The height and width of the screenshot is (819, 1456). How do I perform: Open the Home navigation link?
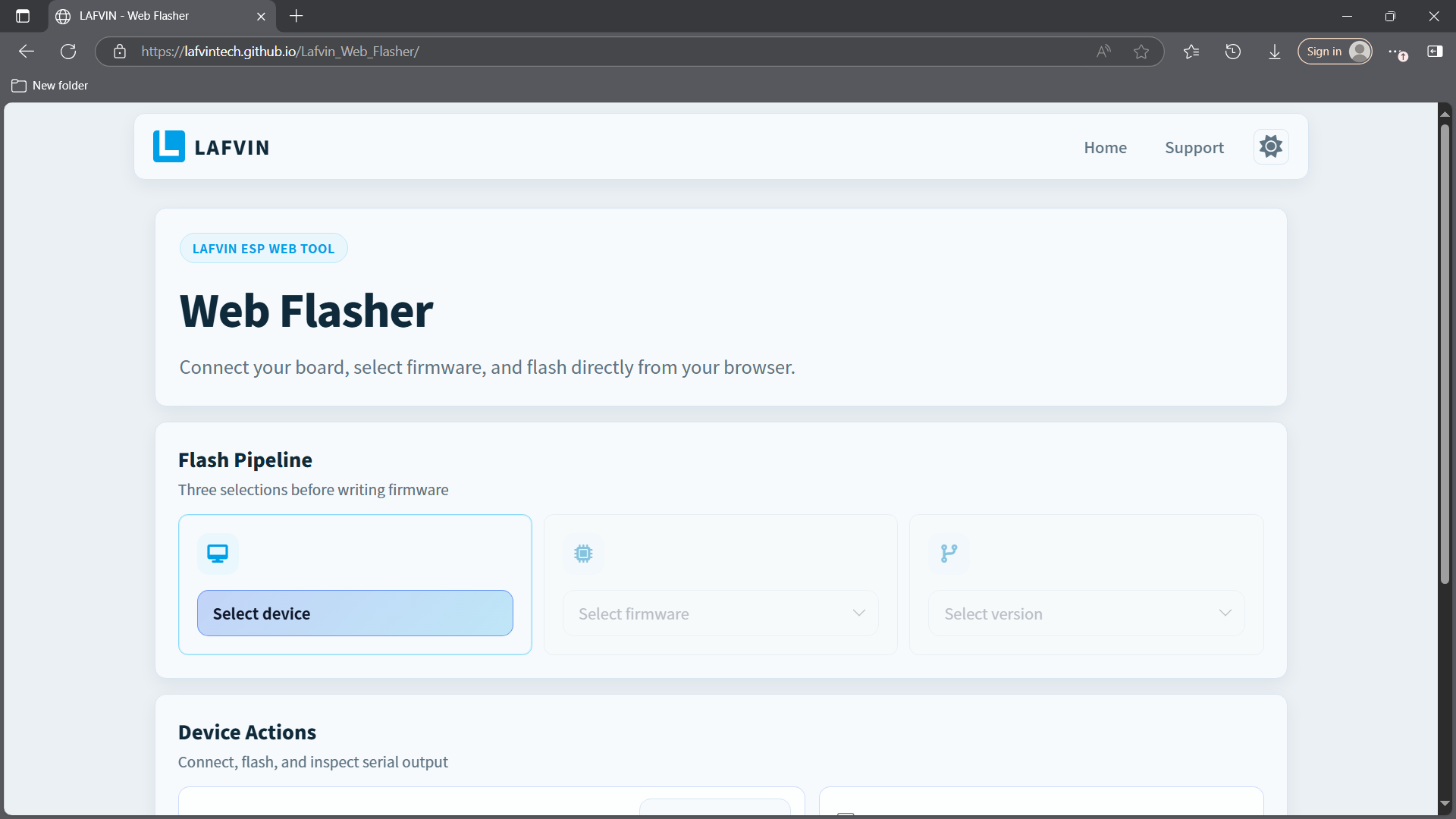(x=1105, y=147)
